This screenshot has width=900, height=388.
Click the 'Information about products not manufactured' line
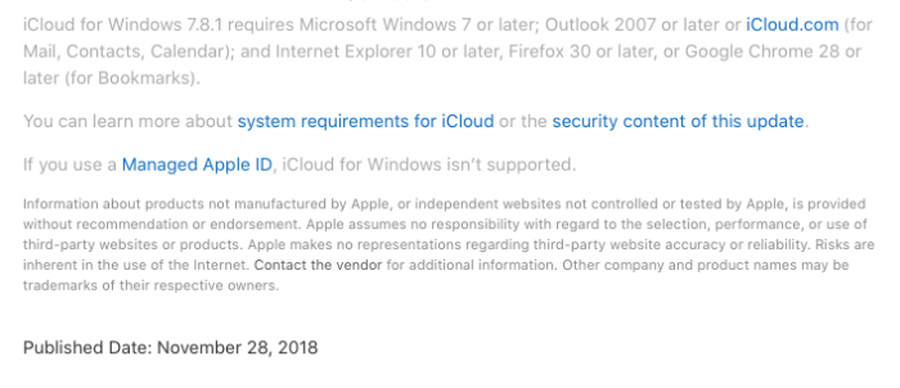pos(444,204)
